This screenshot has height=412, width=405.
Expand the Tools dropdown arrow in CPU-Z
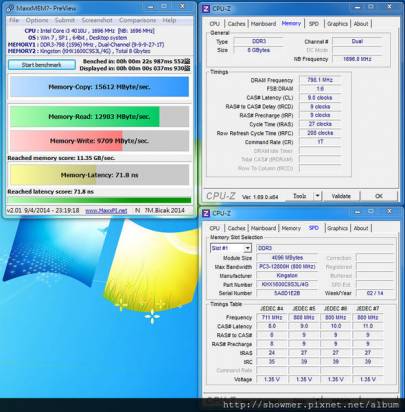pos(317,196)
